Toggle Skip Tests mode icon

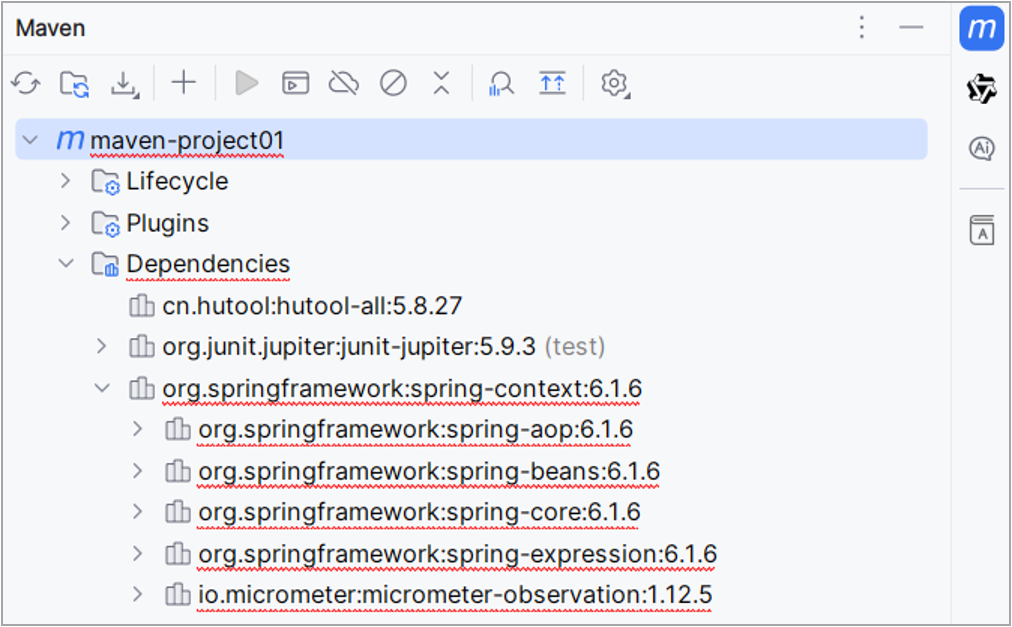coord(393,84)
